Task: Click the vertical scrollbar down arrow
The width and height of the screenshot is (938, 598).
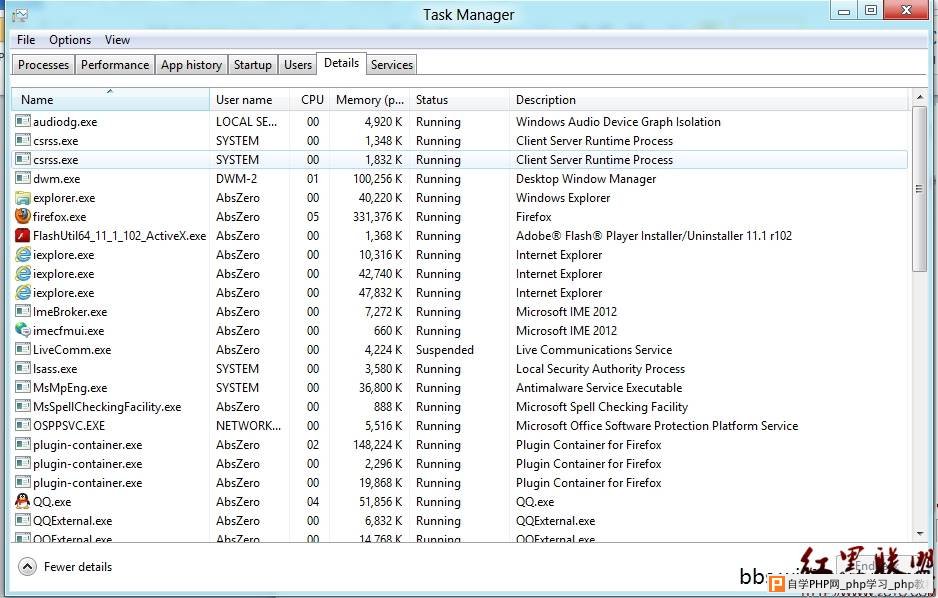Action: click(x=918, y=534)
